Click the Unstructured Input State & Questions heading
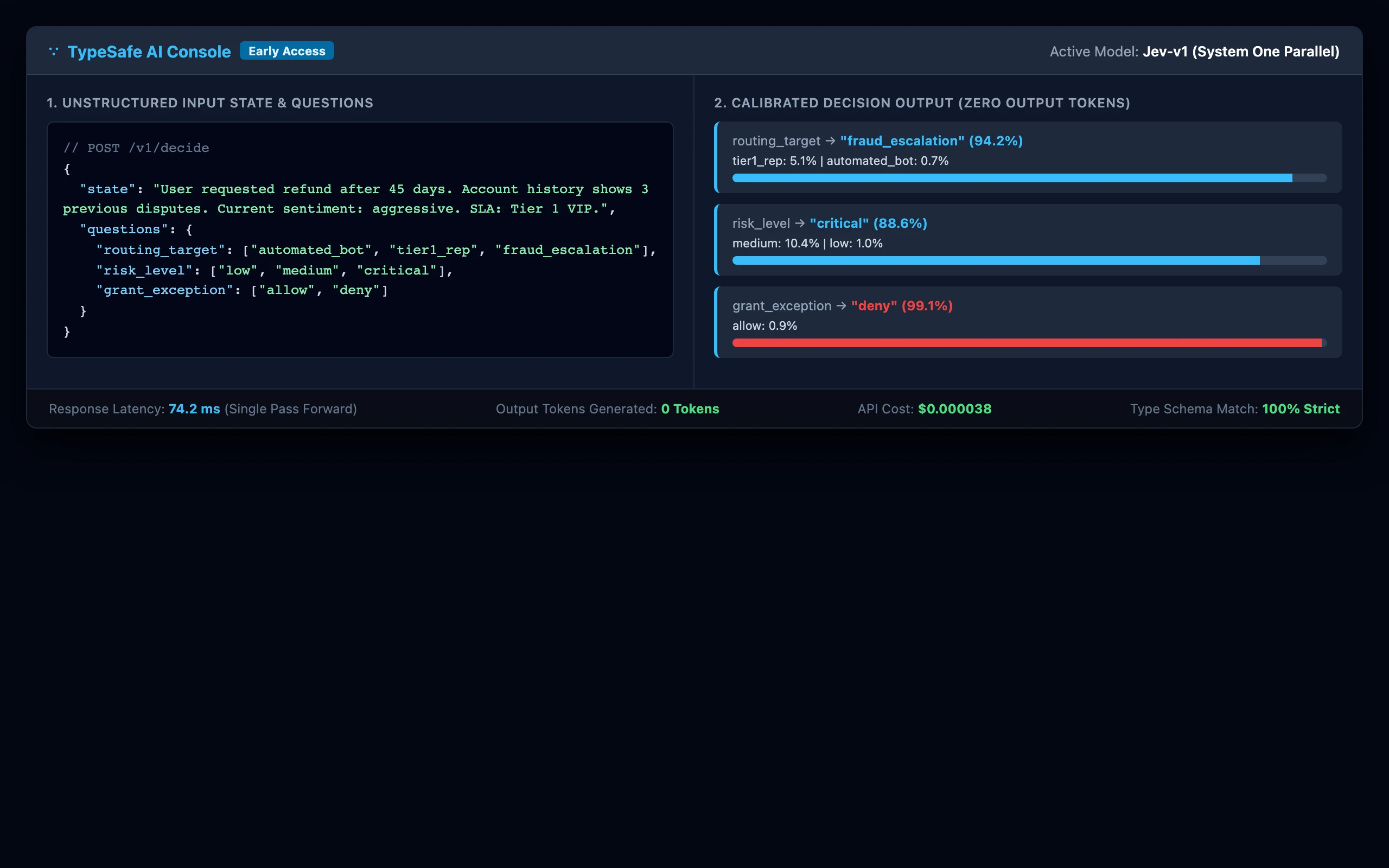 pyautogui.click(x=210, y=103)
